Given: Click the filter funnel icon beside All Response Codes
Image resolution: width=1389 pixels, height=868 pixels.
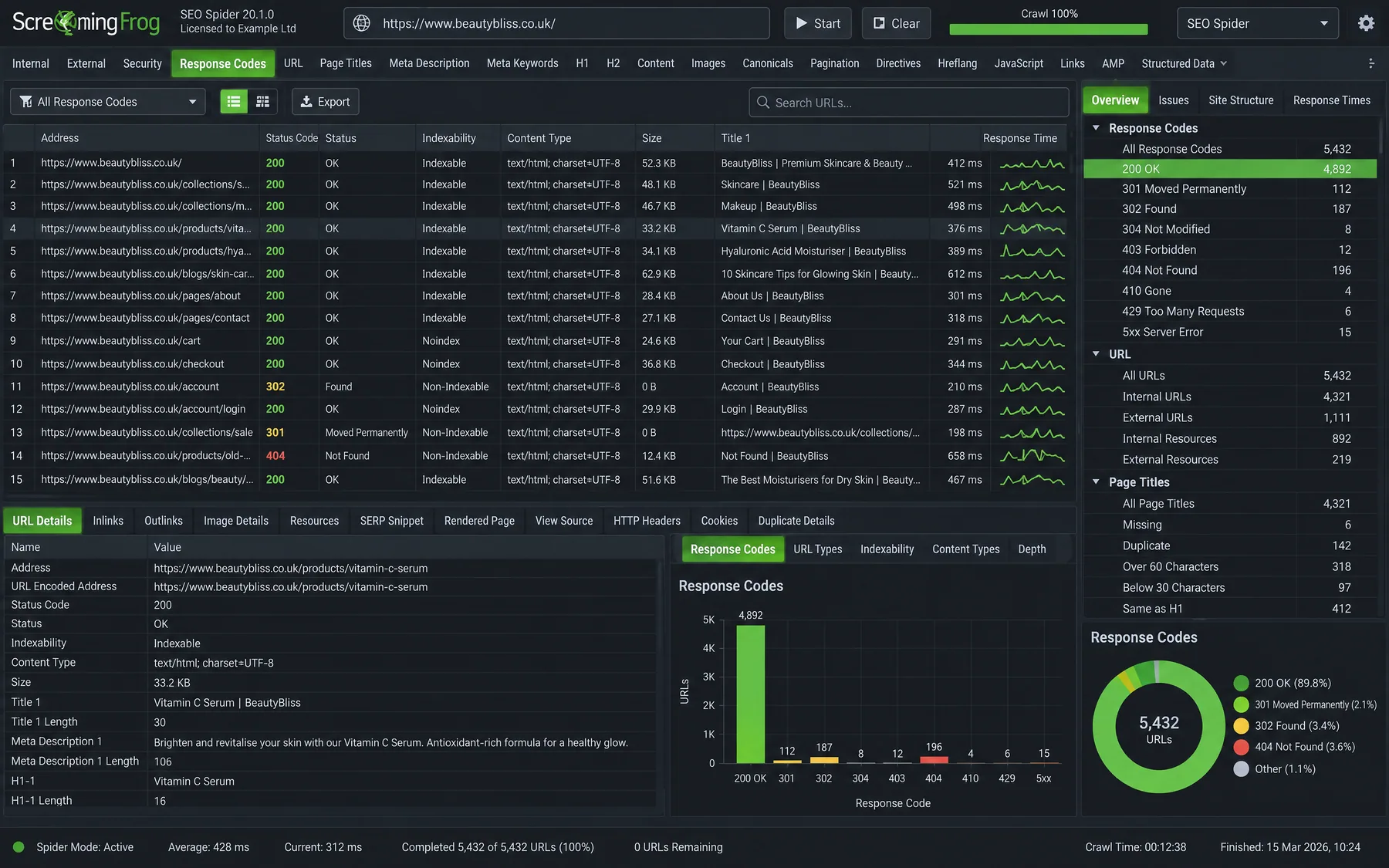Looking at the screenshot, I should (26, 102).
